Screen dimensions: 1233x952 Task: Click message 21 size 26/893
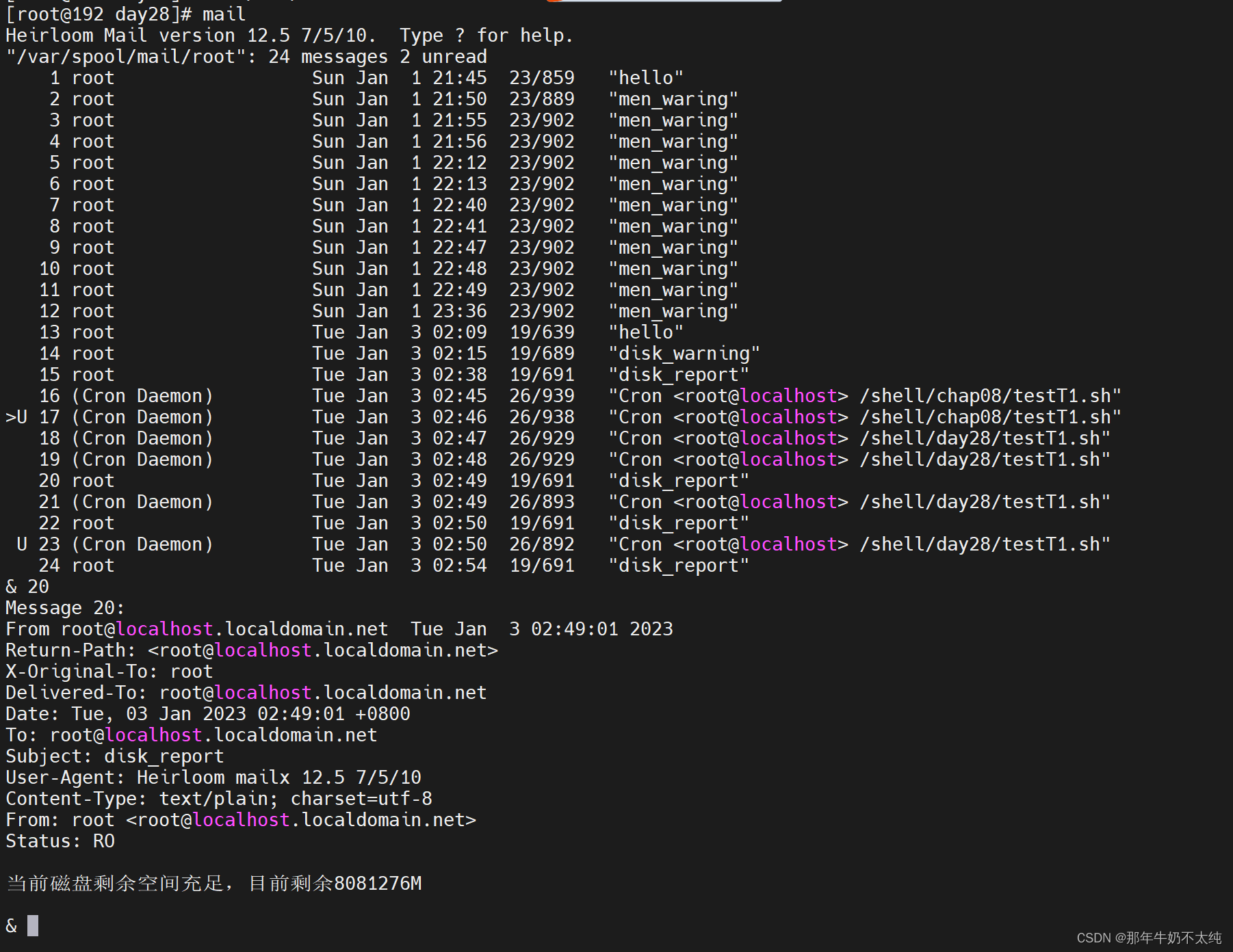[542, 502]
